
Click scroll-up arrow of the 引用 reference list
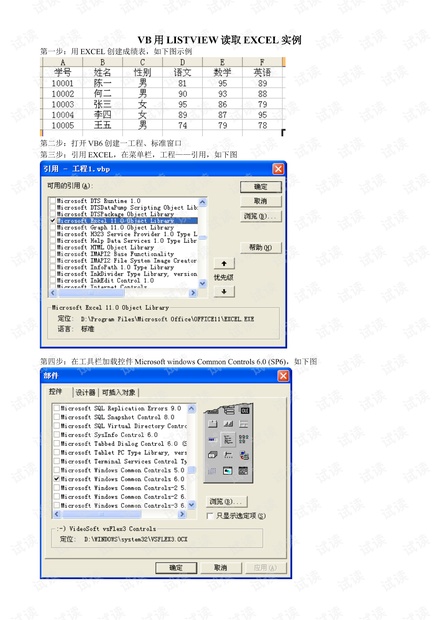[x=202, y=202]
